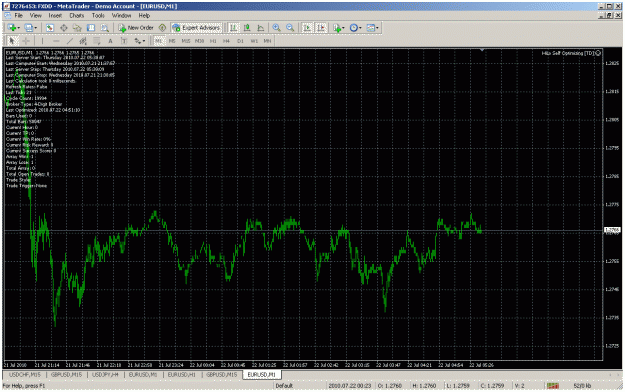Click the connection status bars icon
Image resolution: width=625 pixels, height=392 pixels.
(552, 386)
